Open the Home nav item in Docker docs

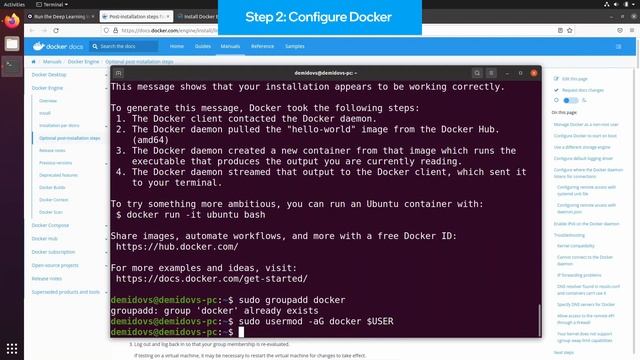(177, 46)
